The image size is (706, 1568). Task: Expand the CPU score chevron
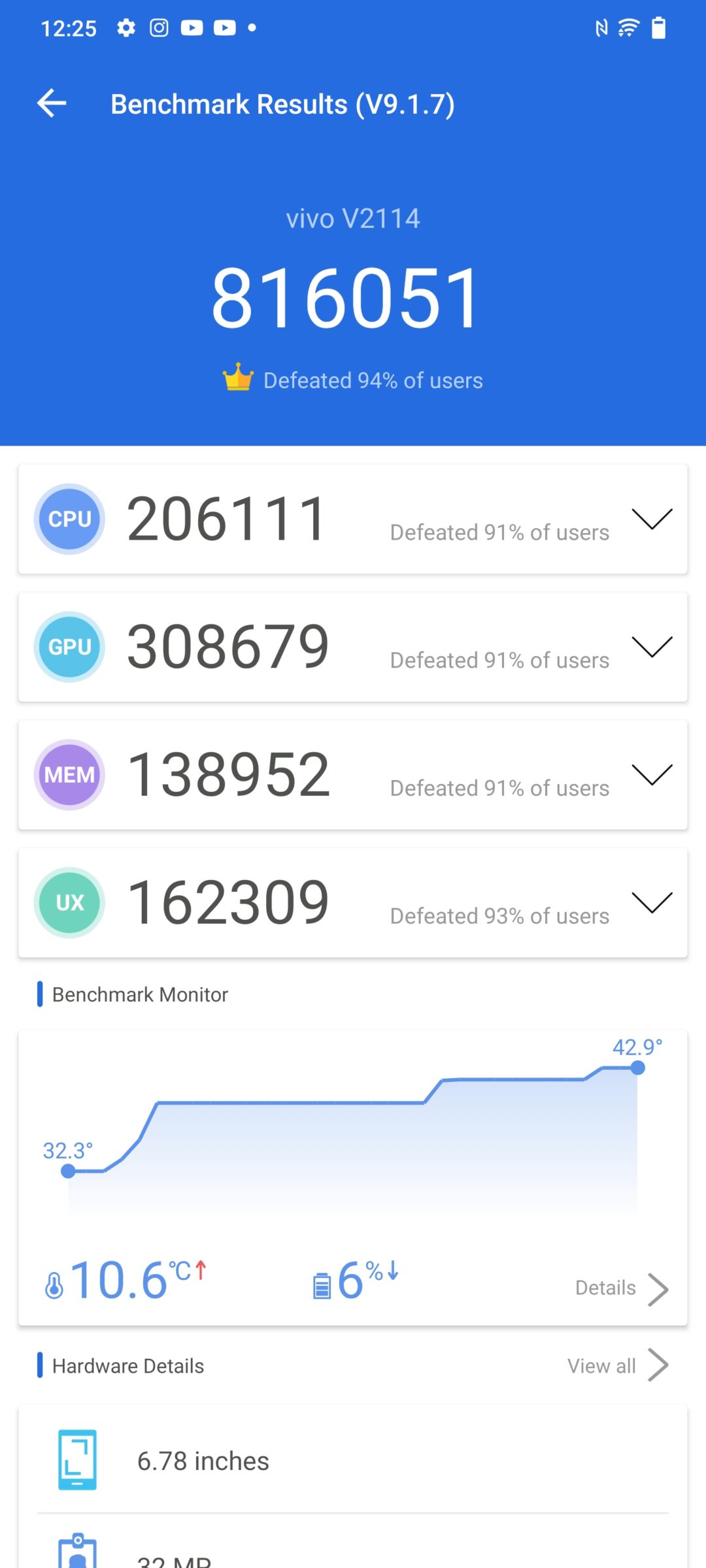point(652,519)
